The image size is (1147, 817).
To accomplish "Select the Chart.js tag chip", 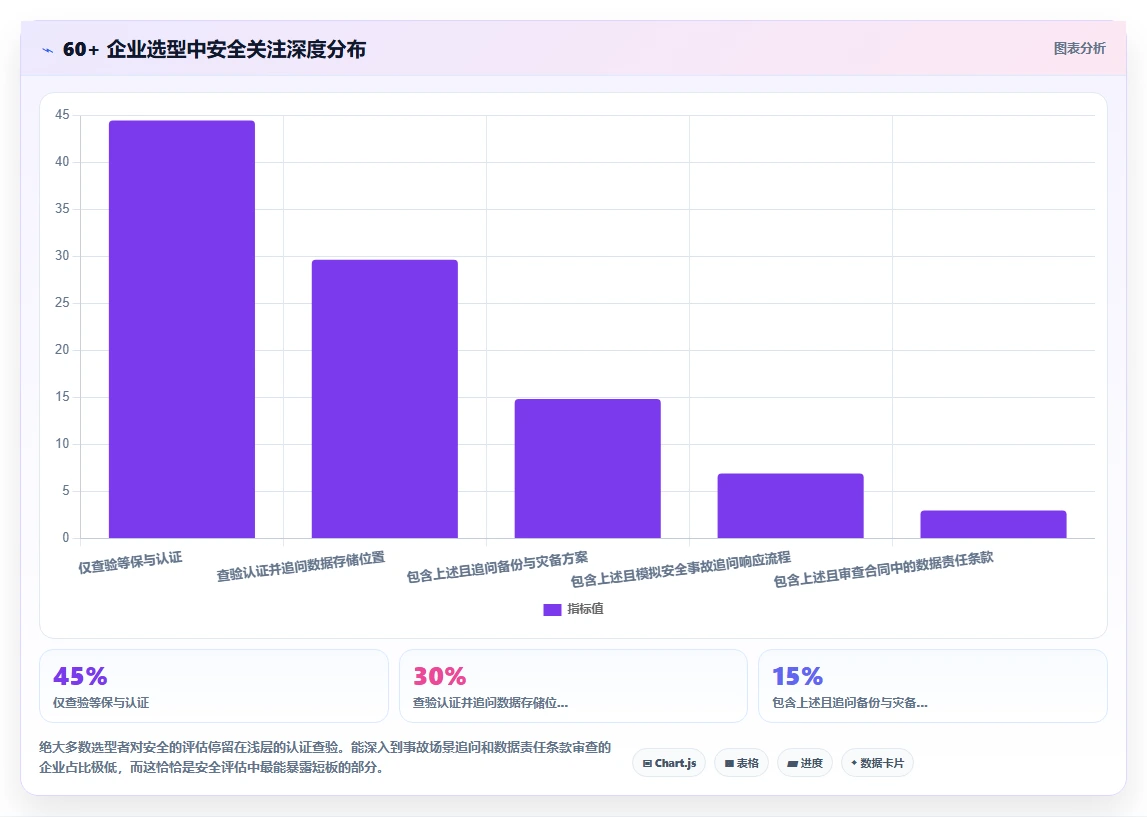I will coord(669,763).
